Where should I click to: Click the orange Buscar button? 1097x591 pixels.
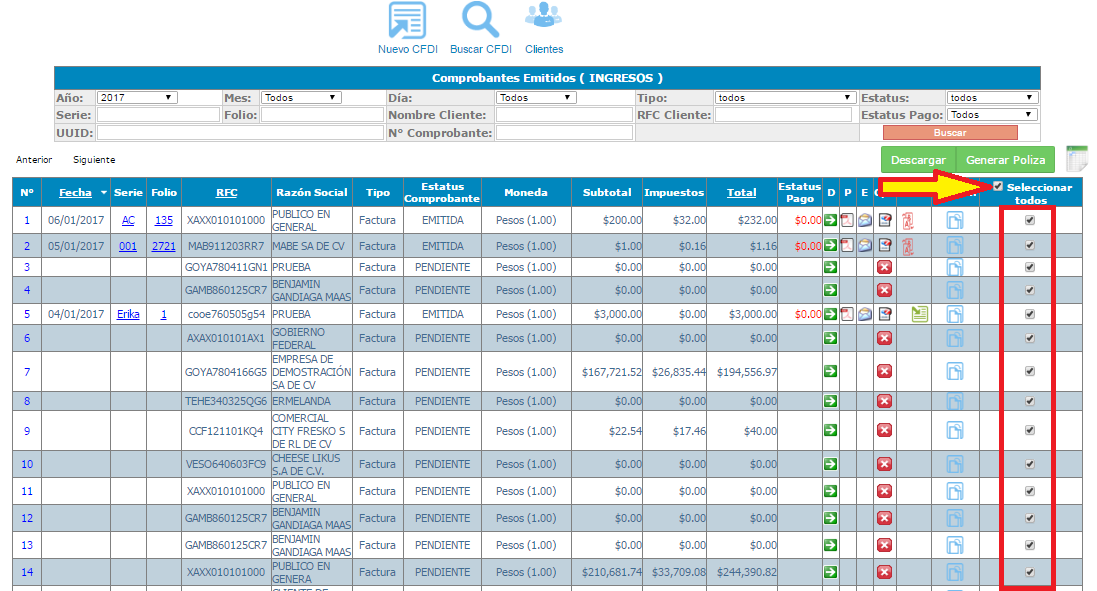(x=950, y=133)
